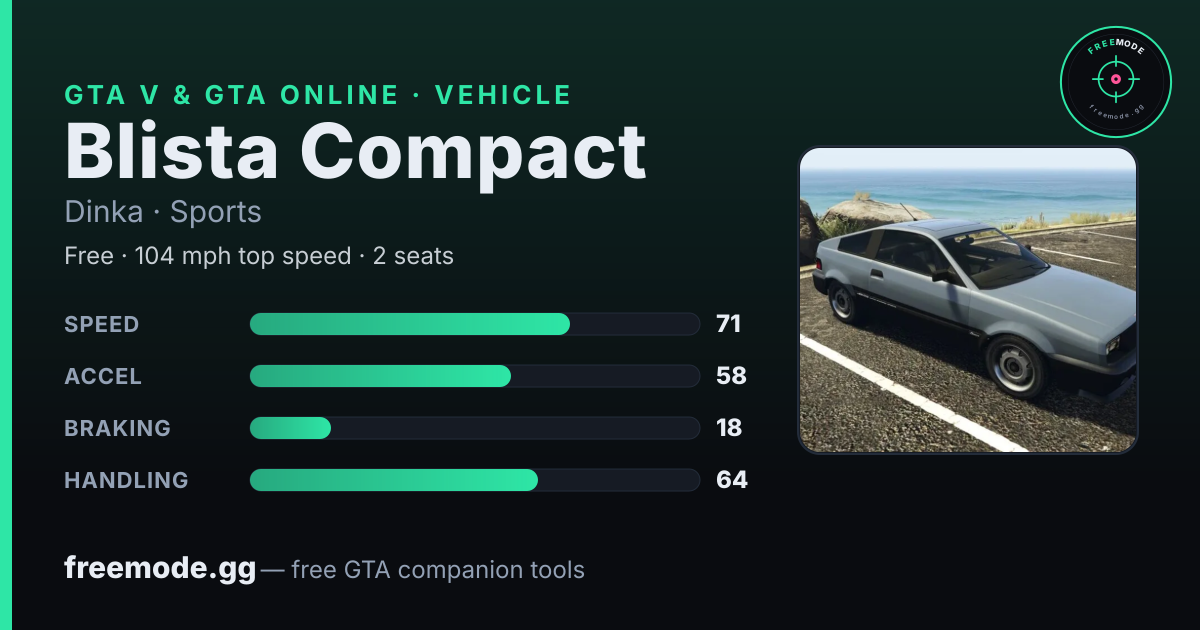1200x630 pixels.
Task: Click the acceleration value 58
Action: [731, 376]
